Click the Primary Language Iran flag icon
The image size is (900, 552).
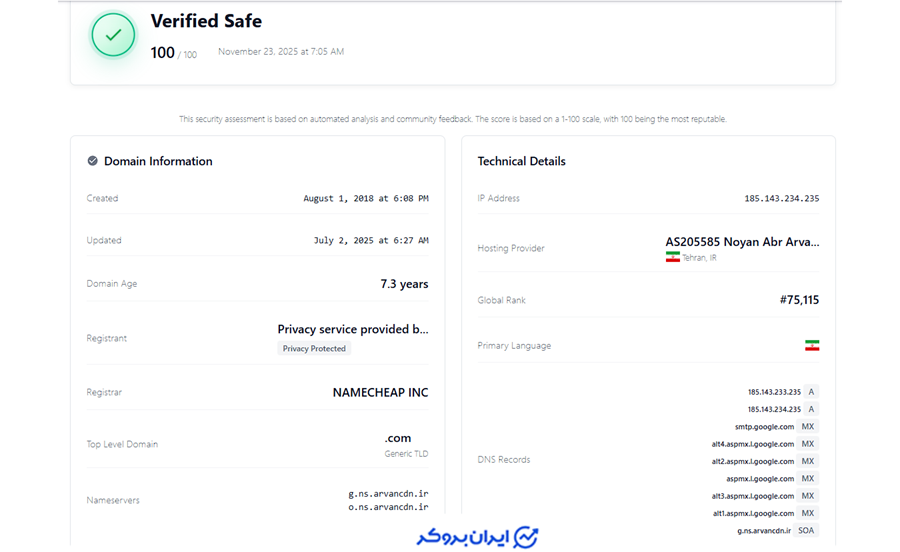tap(812, 345)
